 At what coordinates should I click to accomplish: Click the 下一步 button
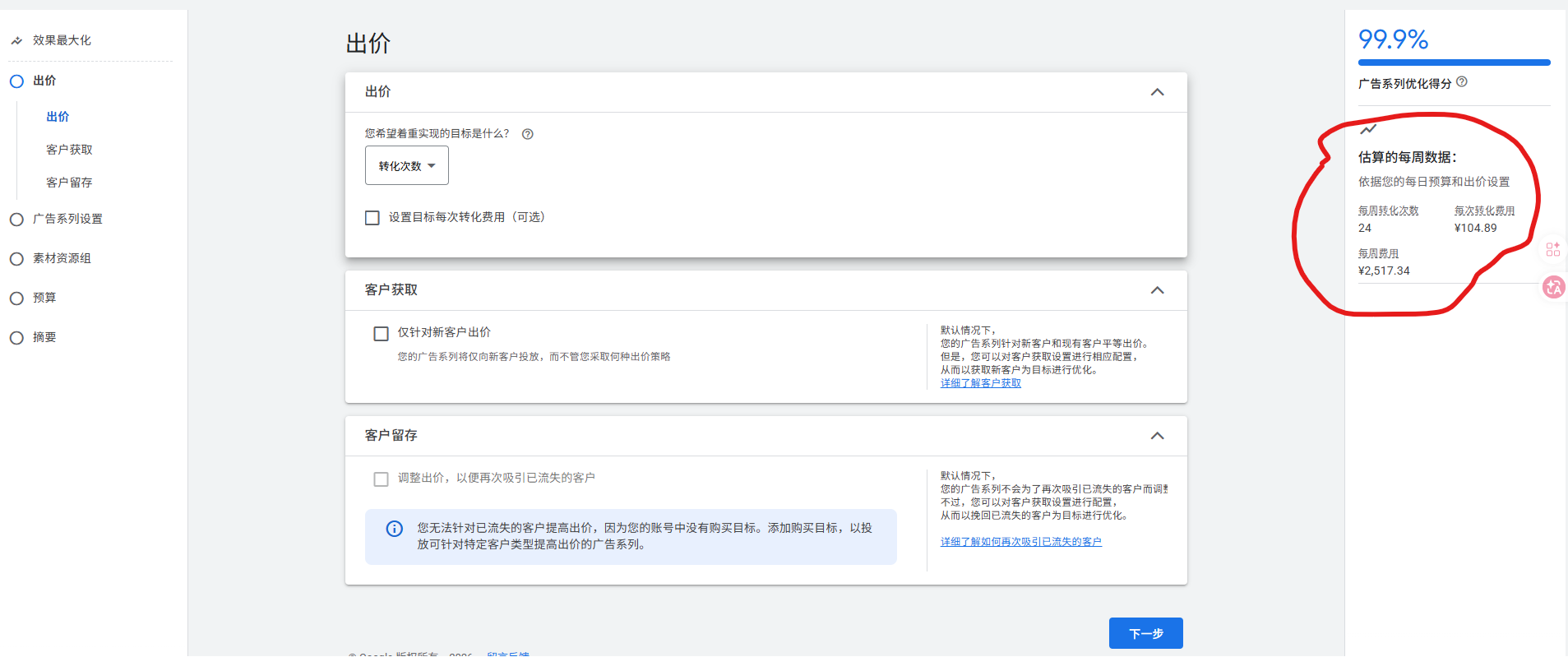[x=1146, y=633]
